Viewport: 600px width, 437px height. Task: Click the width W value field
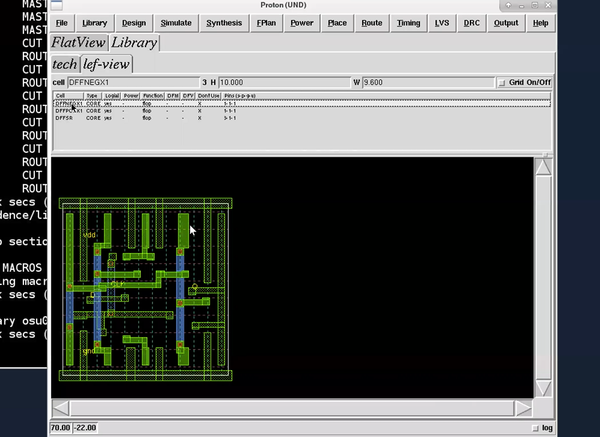point(428,83)
